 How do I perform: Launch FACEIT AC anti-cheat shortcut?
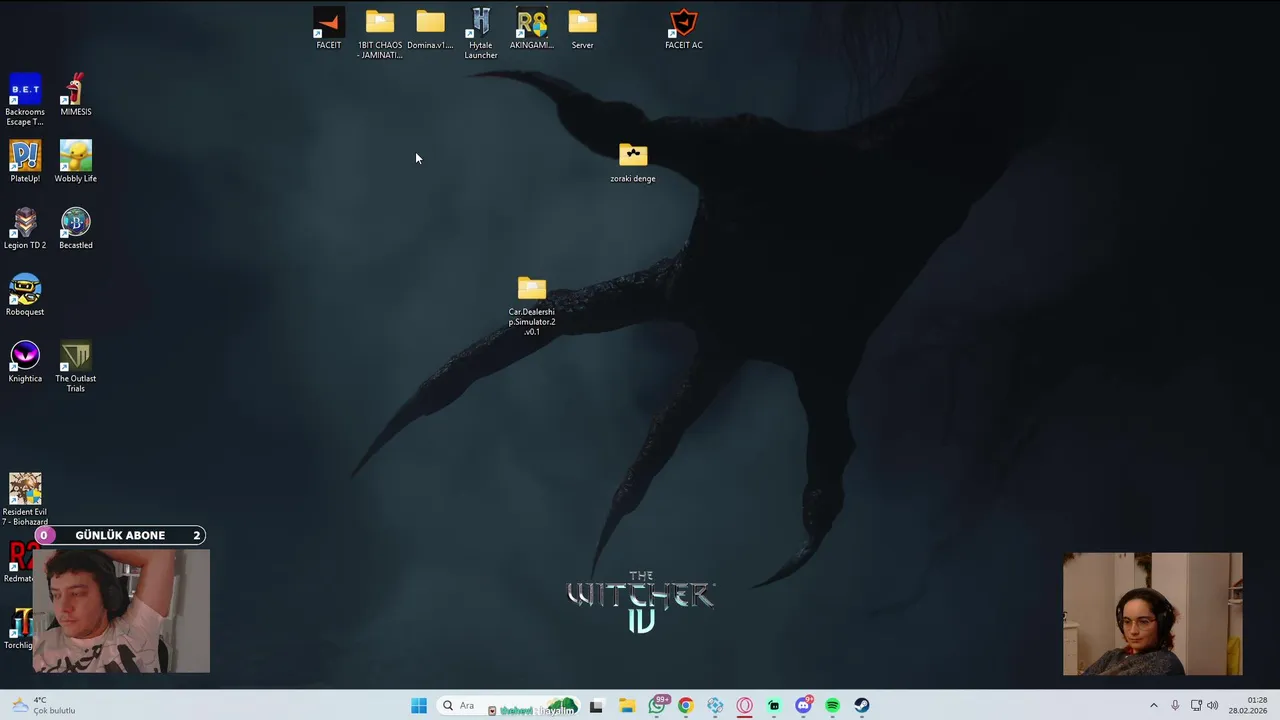click(684, 28)
